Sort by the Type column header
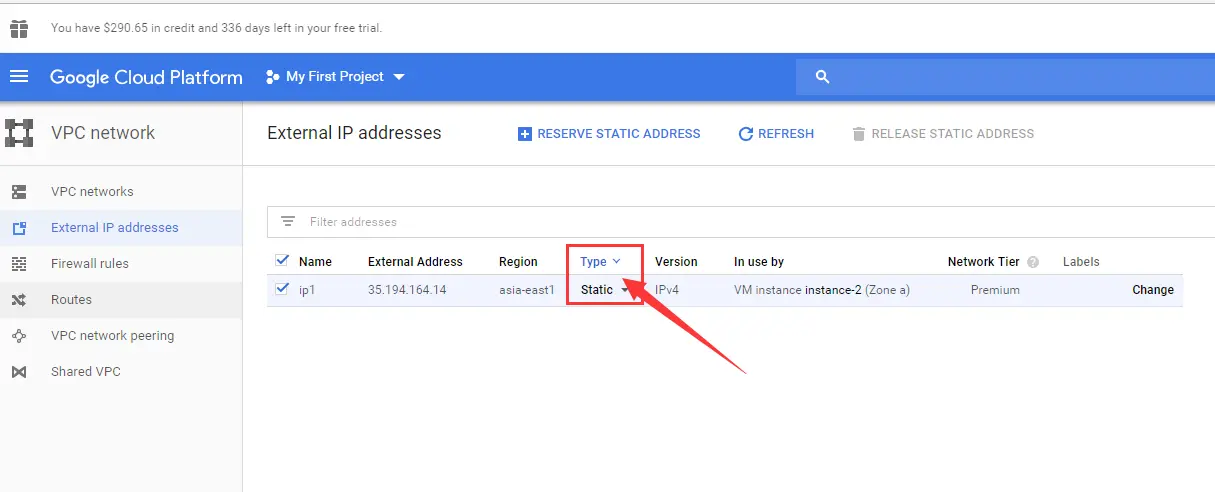Viewport: 1215px width, 492px height. click(x=600, y=262)
